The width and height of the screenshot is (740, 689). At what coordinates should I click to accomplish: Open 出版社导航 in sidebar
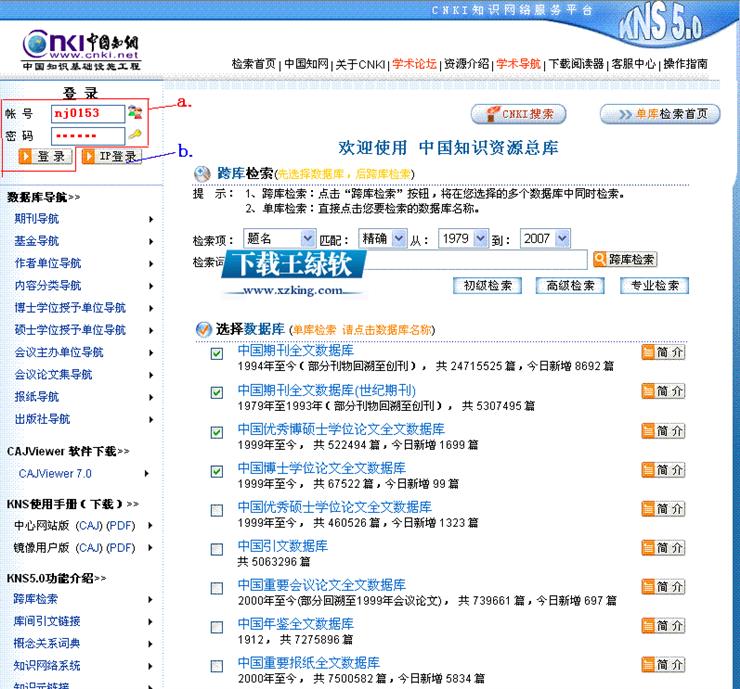pos(42,419)
